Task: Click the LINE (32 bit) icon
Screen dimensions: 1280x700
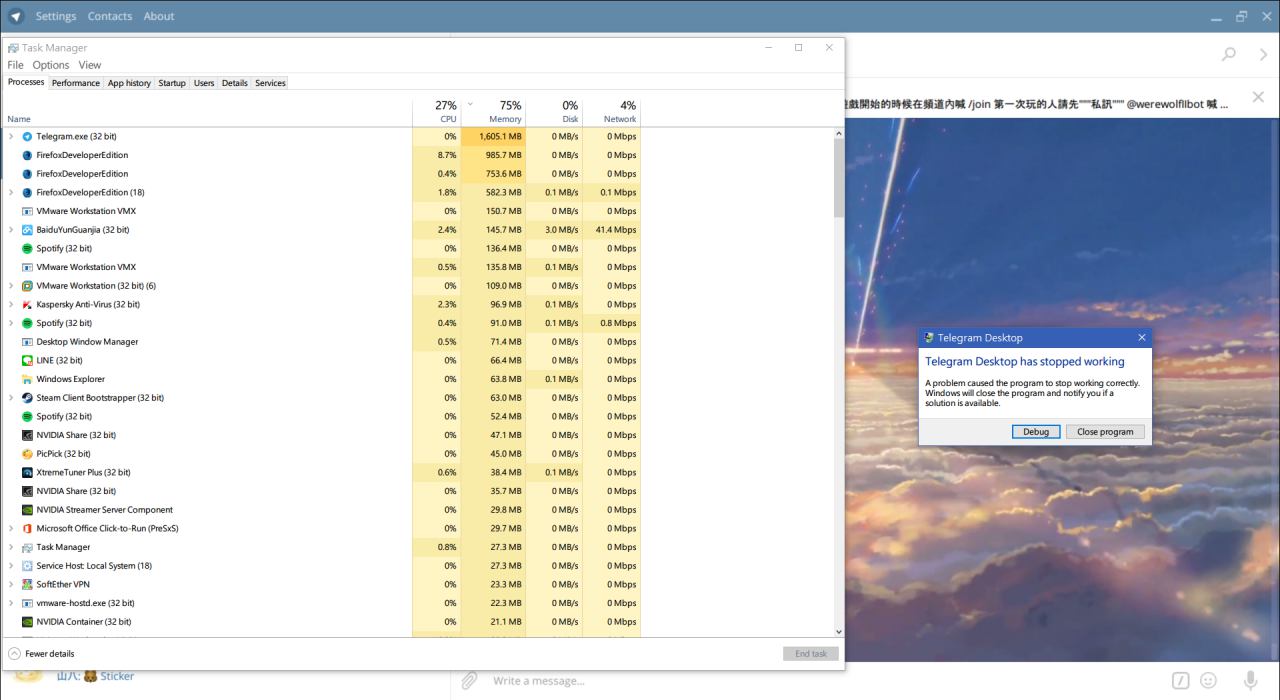Action: [x=27, y=360]
